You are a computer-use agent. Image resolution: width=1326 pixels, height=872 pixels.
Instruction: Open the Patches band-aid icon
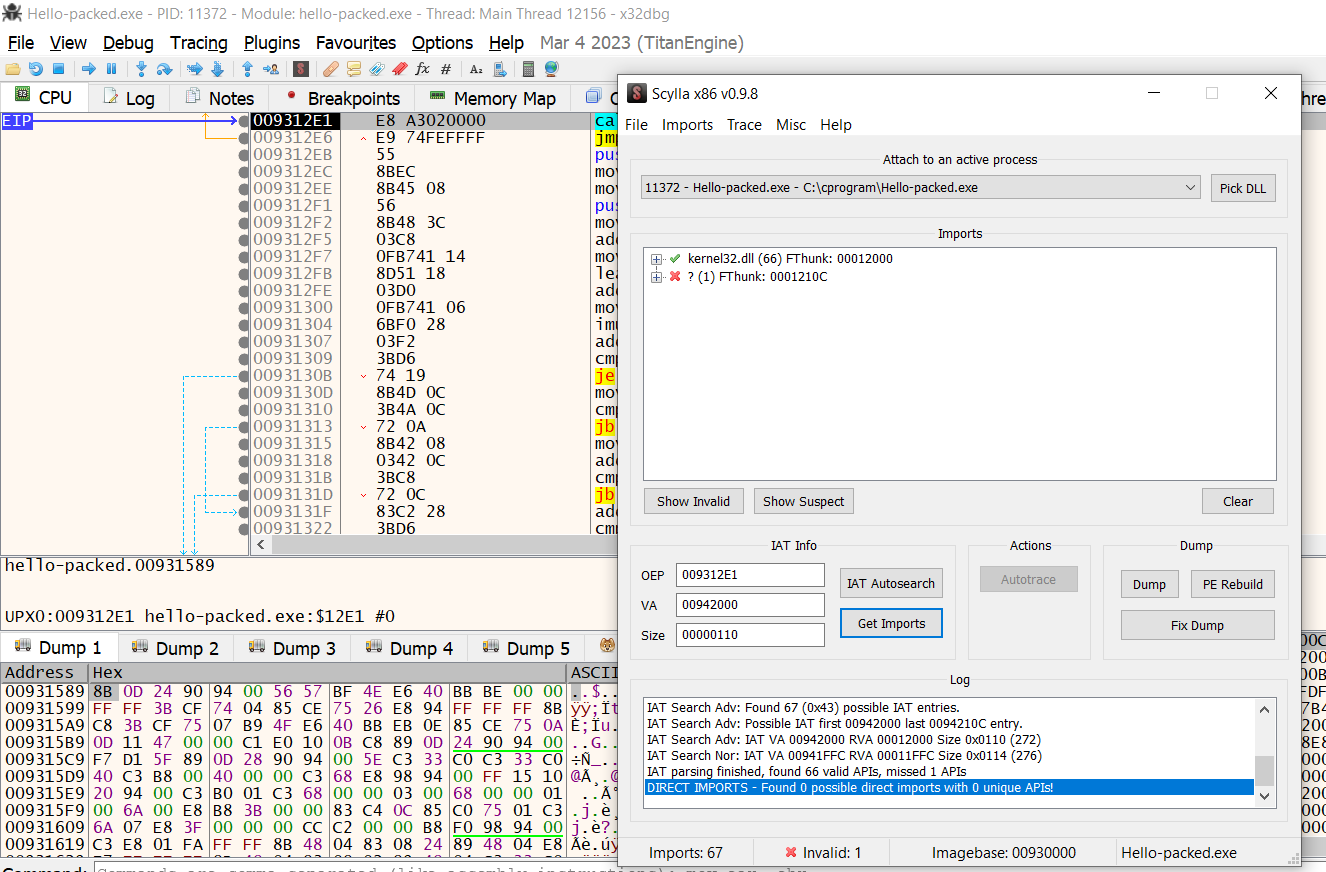330,69
